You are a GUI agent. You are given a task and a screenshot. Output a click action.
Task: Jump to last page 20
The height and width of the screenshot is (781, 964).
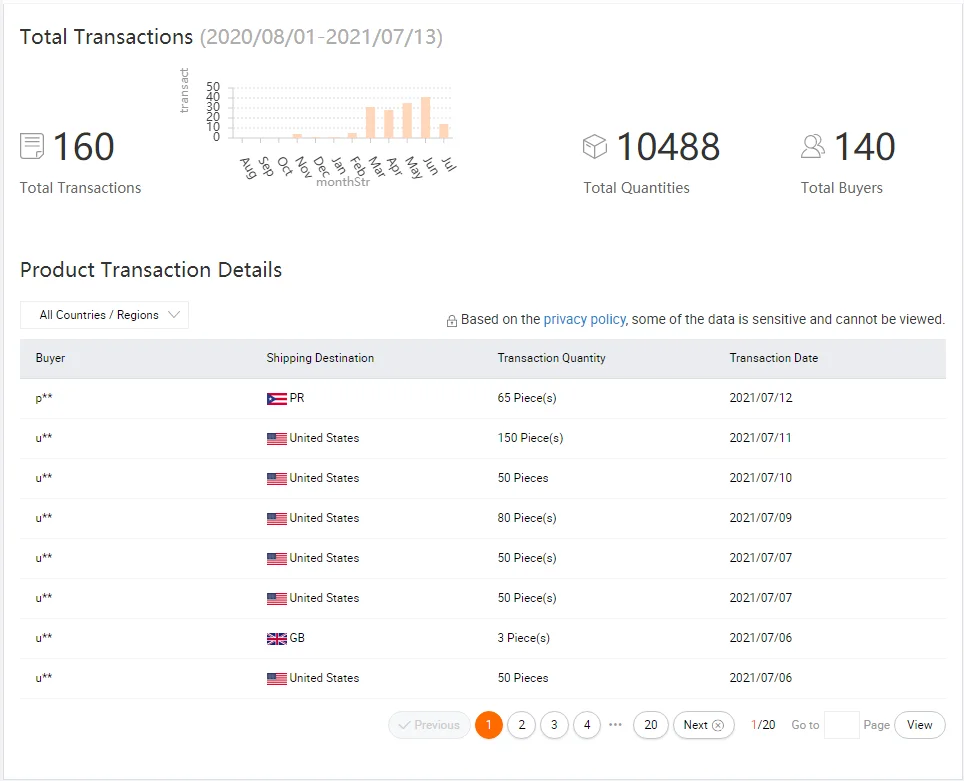tap(650, 725)
